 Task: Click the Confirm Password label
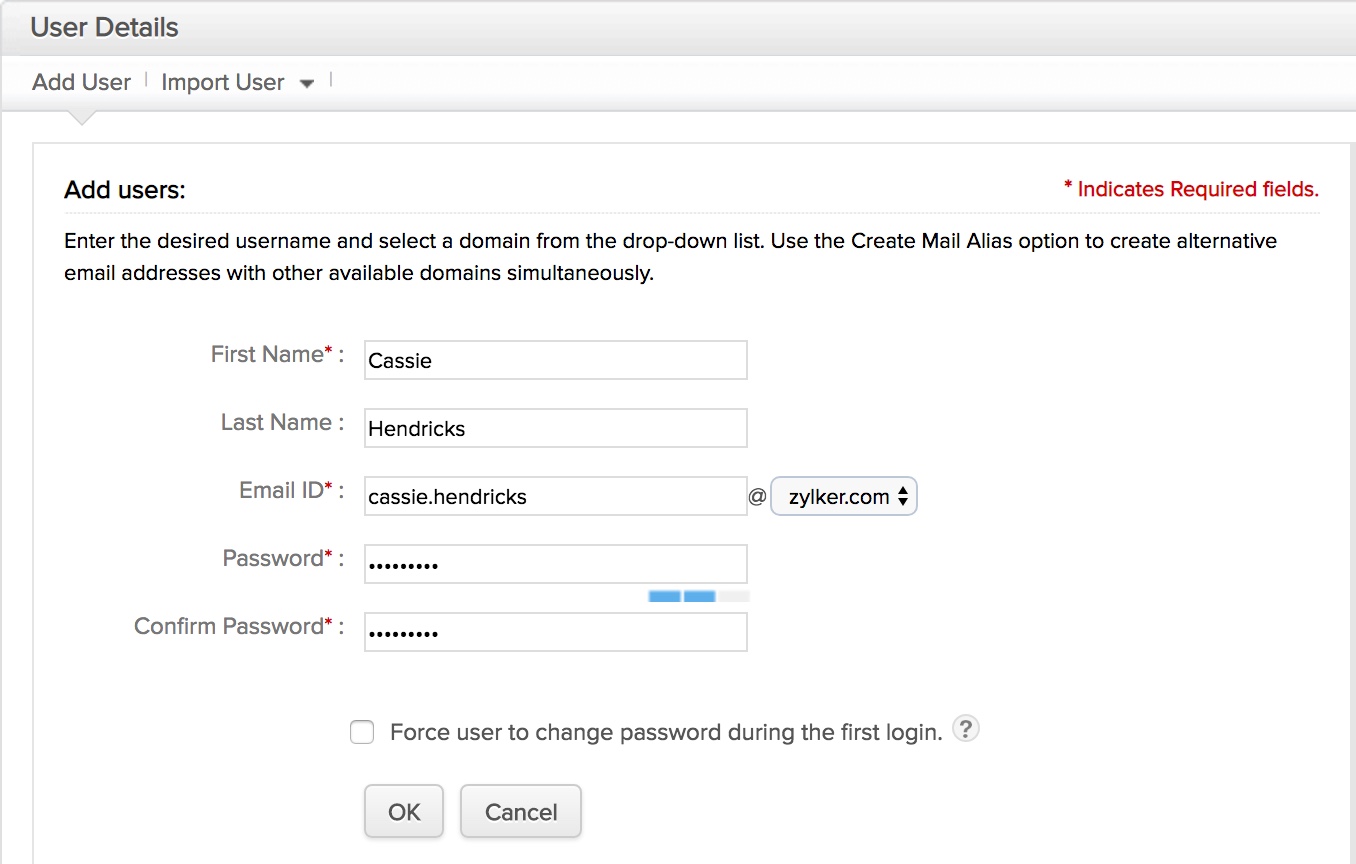click(x=229, y=626)
